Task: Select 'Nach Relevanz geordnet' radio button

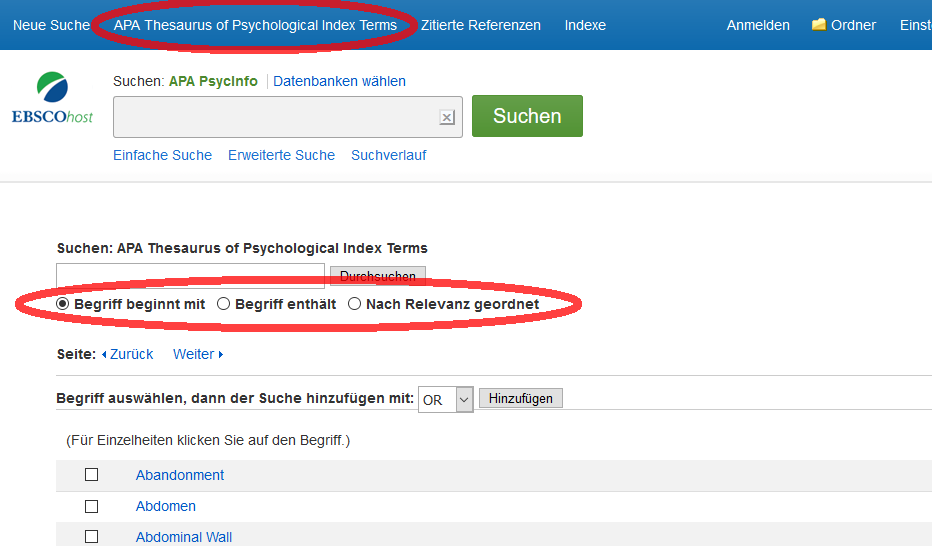Action: [355, 304]
